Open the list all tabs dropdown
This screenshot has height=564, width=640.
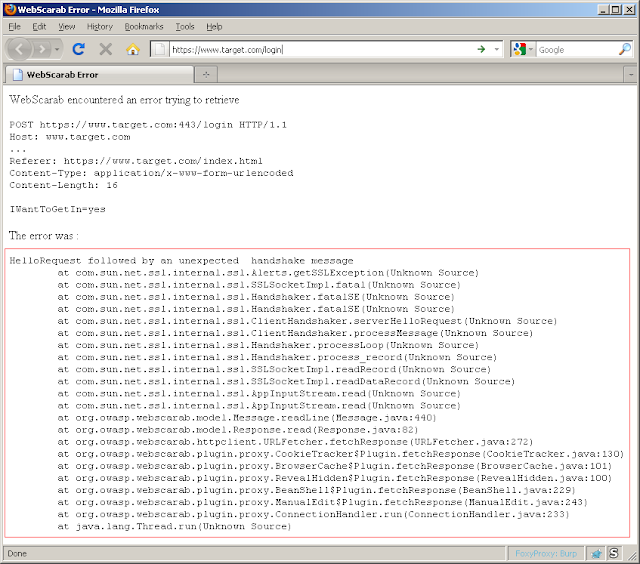click(x=631, y=75)
